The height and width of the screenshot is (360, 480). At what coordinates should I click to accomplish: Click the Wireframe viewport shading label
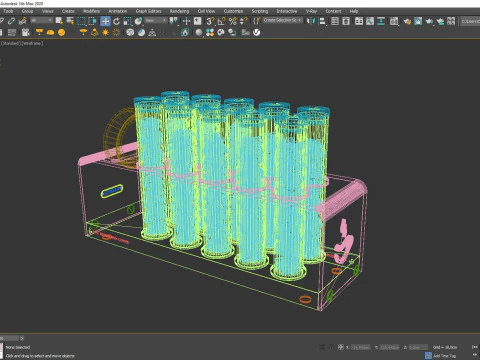pos(33,43)
